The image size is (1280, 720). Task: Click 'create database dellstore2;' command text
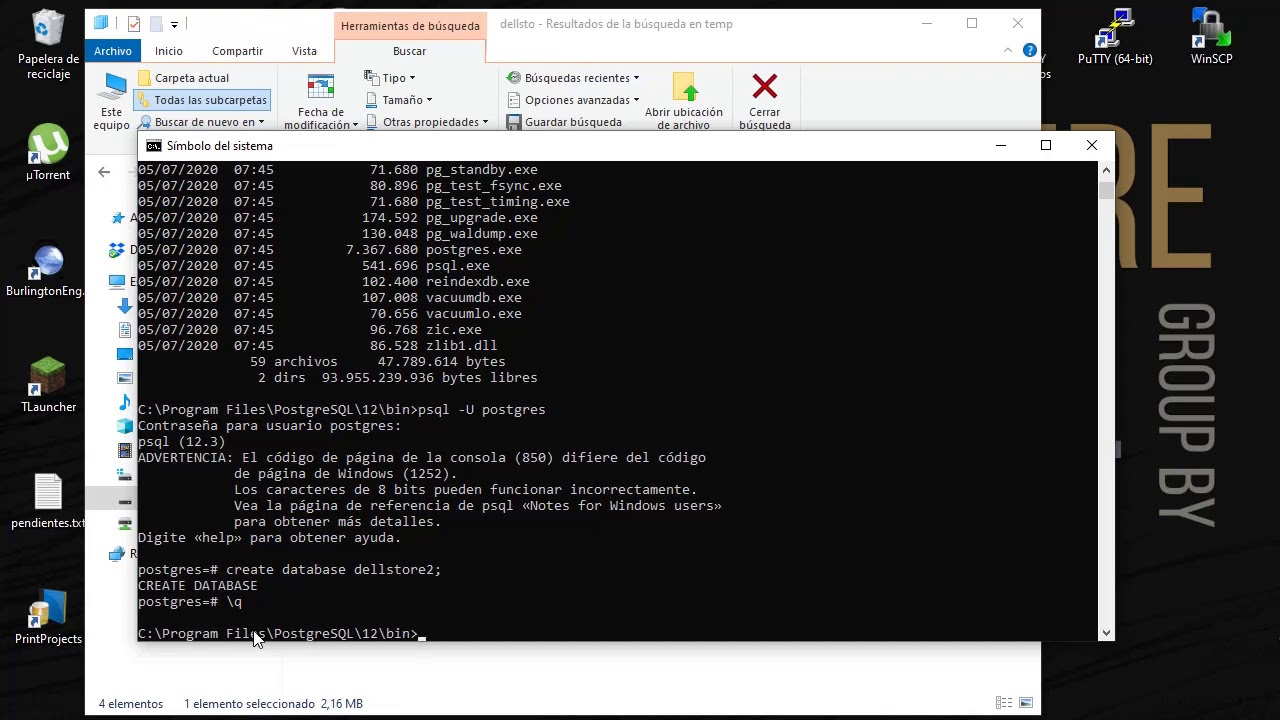pos(334,570)
